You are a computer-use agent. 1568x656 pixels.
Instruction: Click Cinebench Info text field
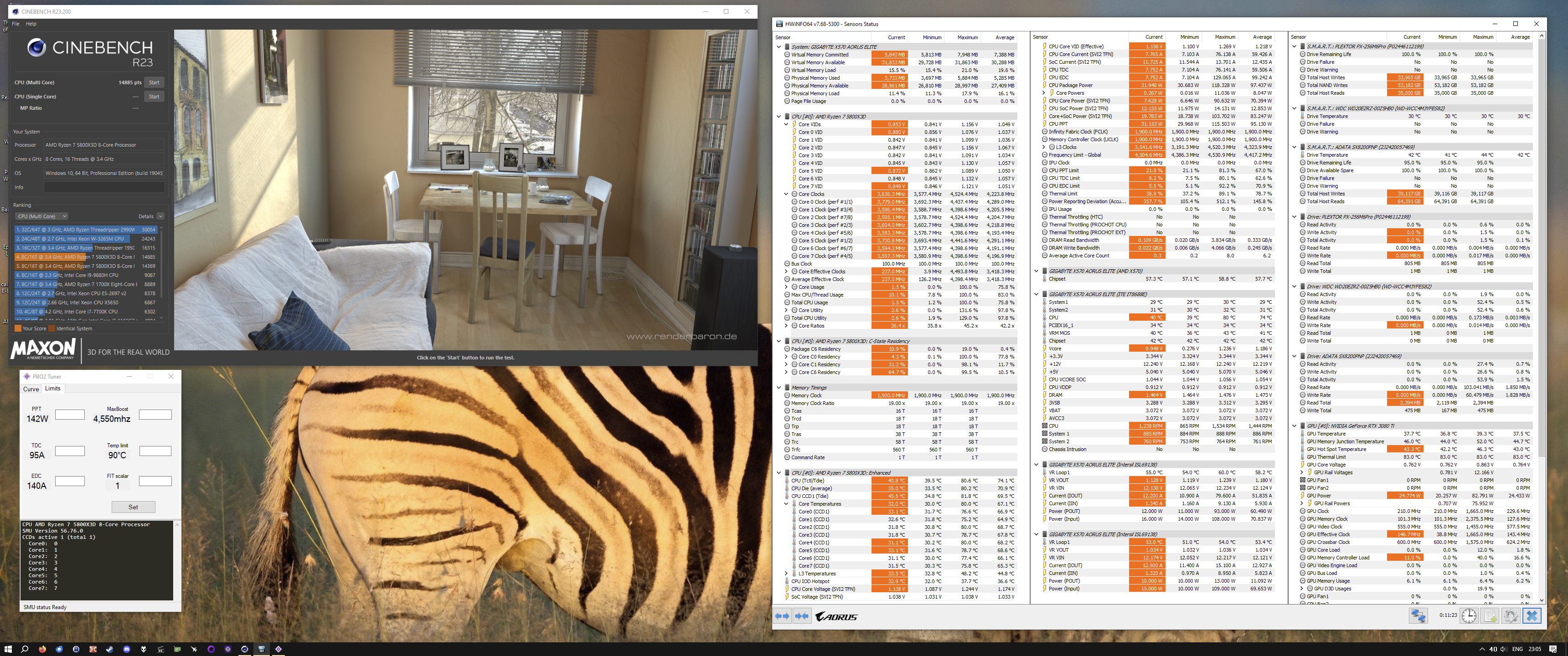click(x=104, y=187)
